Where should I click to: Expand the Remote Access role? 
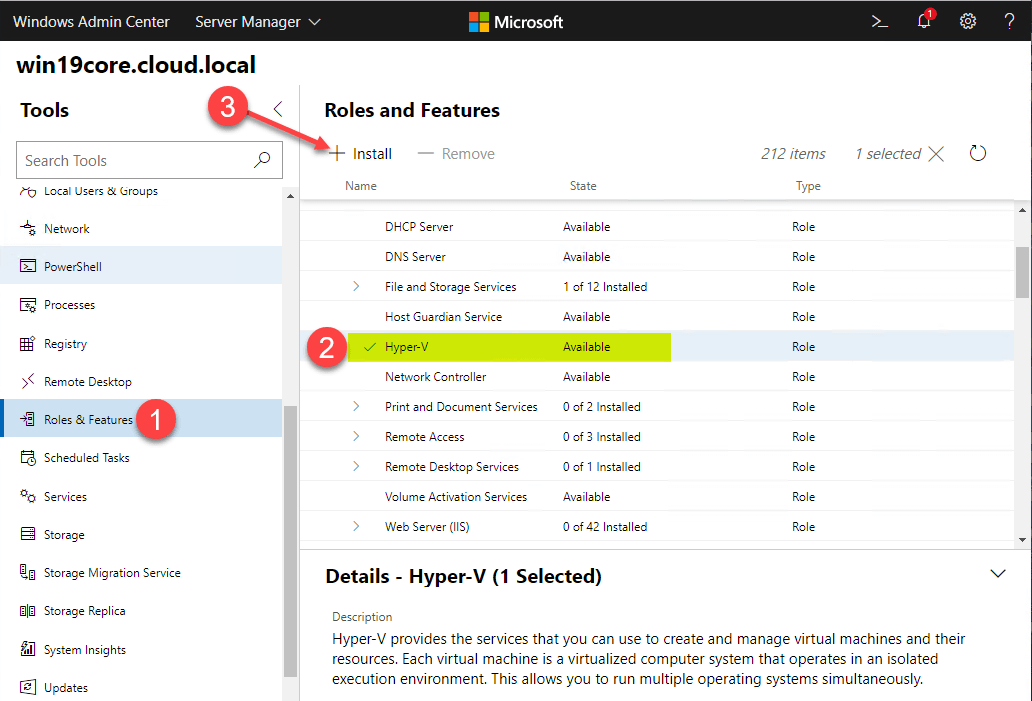[356, 436]
